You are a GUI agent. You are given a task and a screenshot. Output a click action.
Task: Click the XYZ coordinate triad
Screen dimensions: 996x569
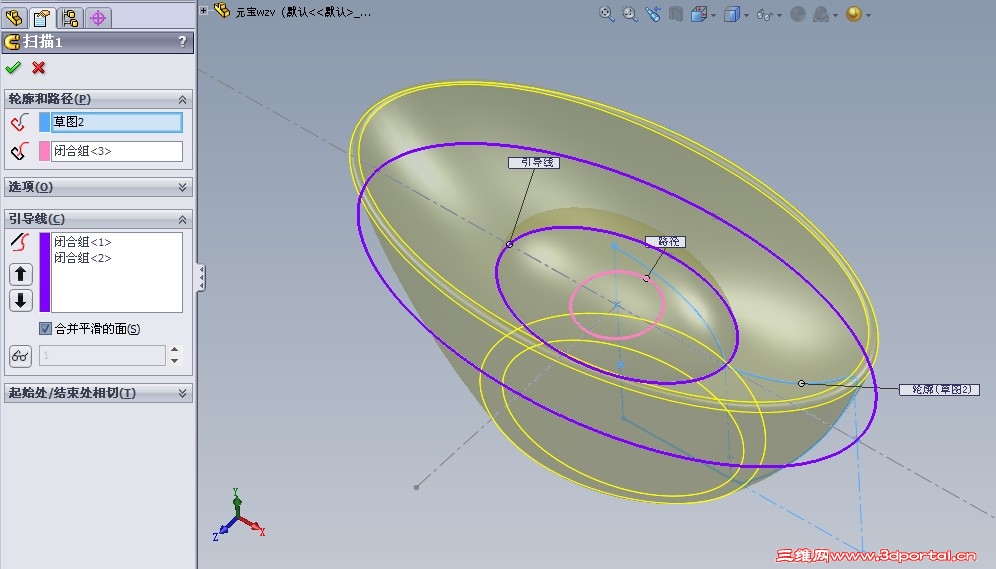(238, 515)
